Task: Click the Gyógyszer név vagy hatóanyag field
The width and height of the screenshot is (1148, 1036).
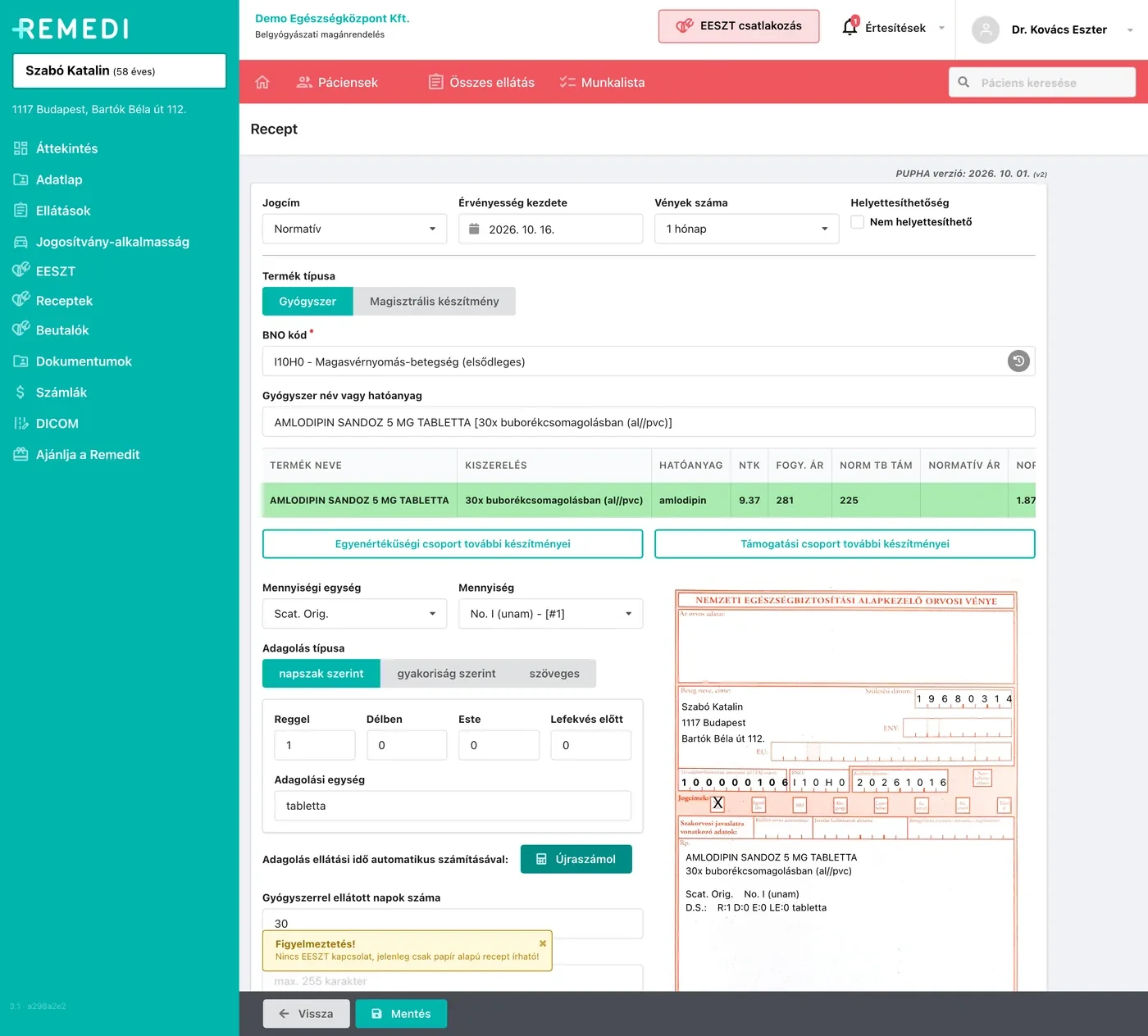Action: tap(649, 422)
